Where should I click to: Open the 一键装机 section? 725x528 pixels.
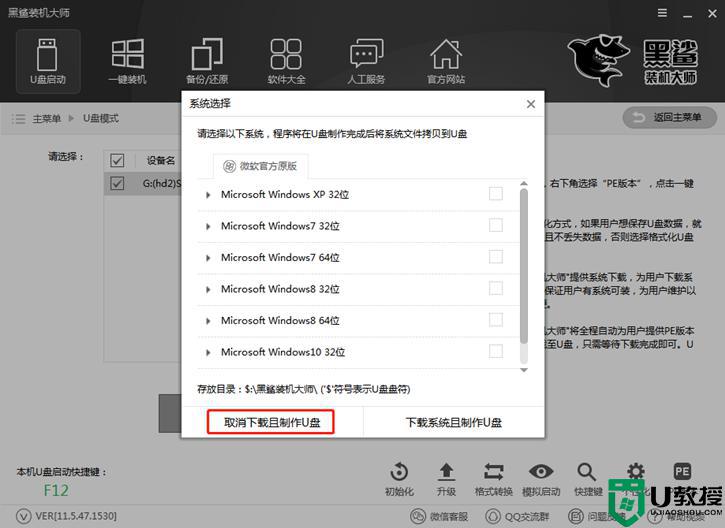click(x=128, y=61)
